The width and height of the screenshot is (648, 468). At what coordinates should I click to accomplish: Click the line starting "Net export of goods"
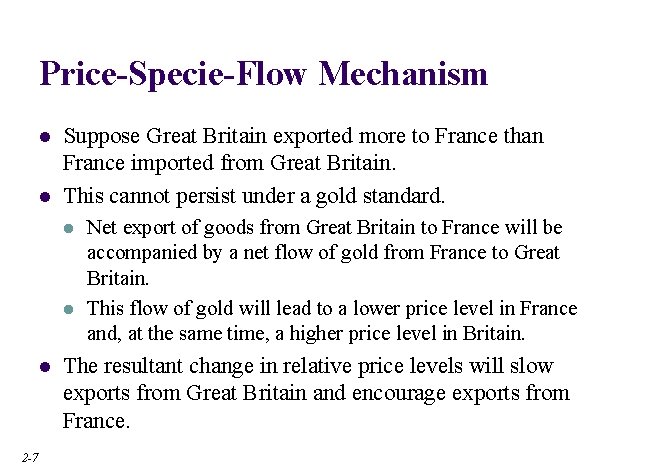(x=324, y=228)
